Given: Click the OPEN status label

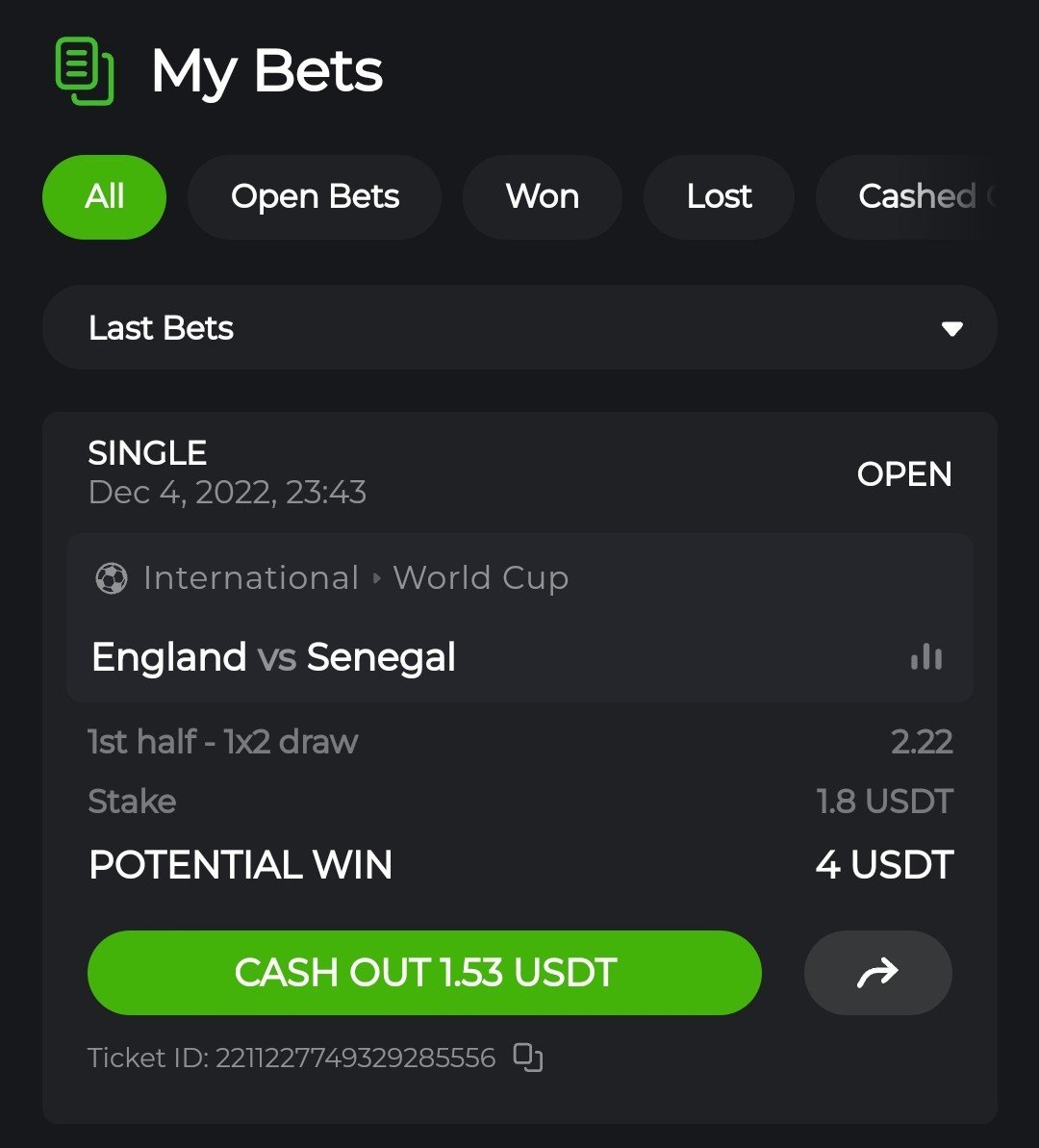Looking at the screenshot, I should coord(904,473).
